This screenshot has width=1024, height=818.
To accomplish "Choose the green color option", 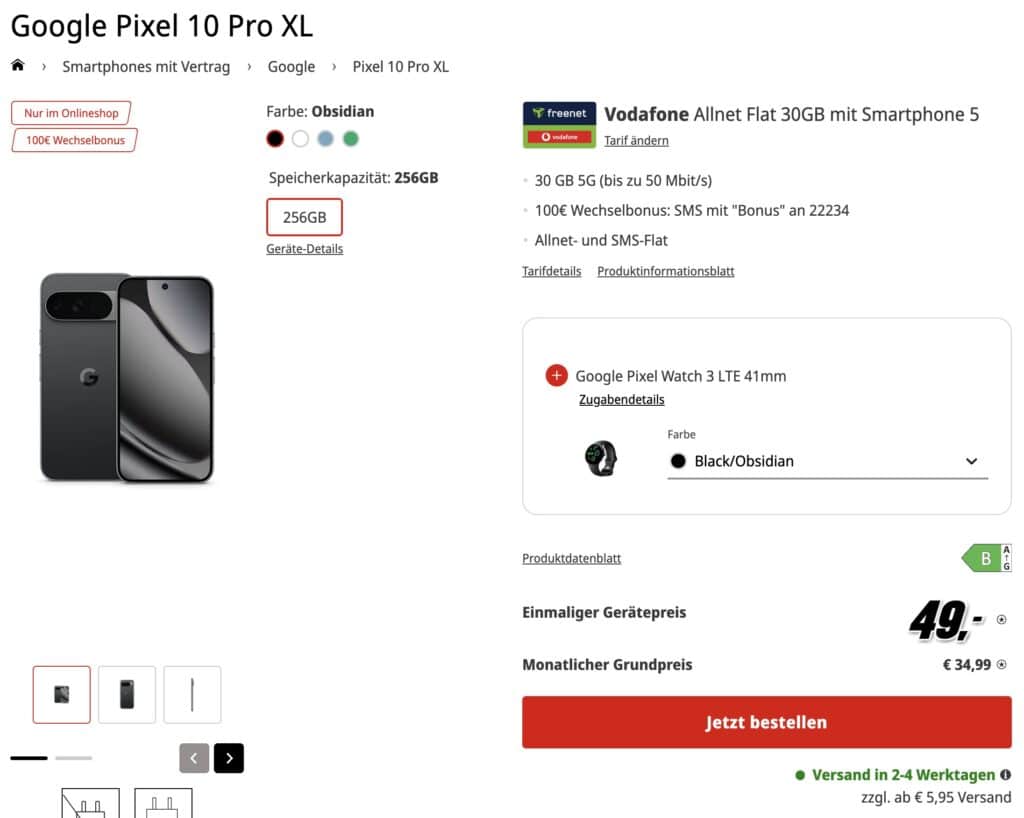I will coord(350,139).
